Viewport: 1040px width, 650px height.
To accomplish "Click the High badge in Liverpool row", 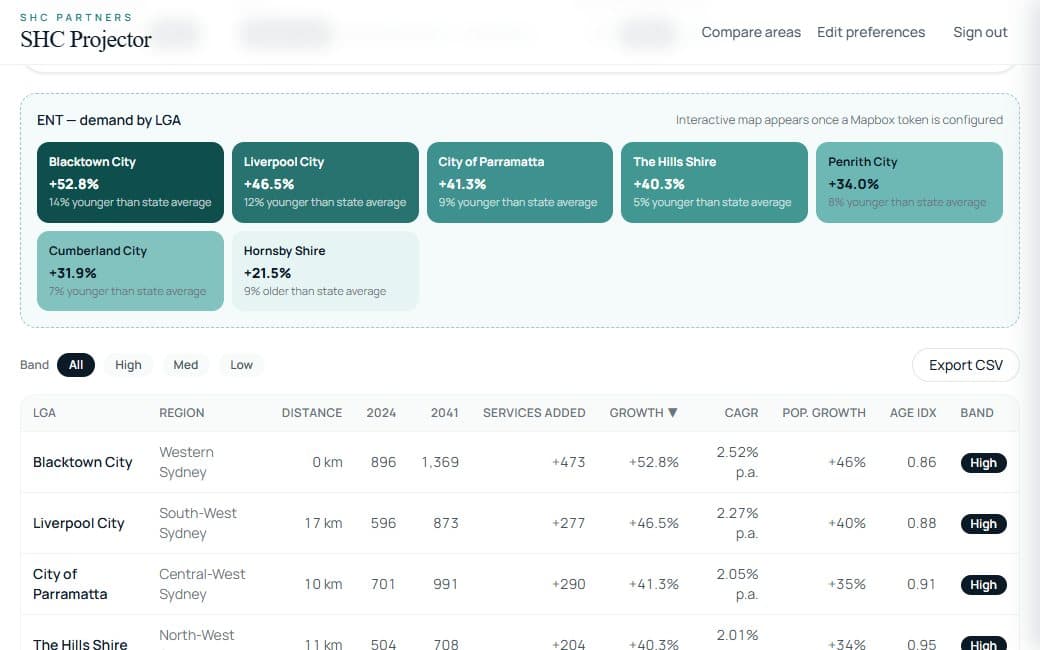I will click(x=984, y=524).
